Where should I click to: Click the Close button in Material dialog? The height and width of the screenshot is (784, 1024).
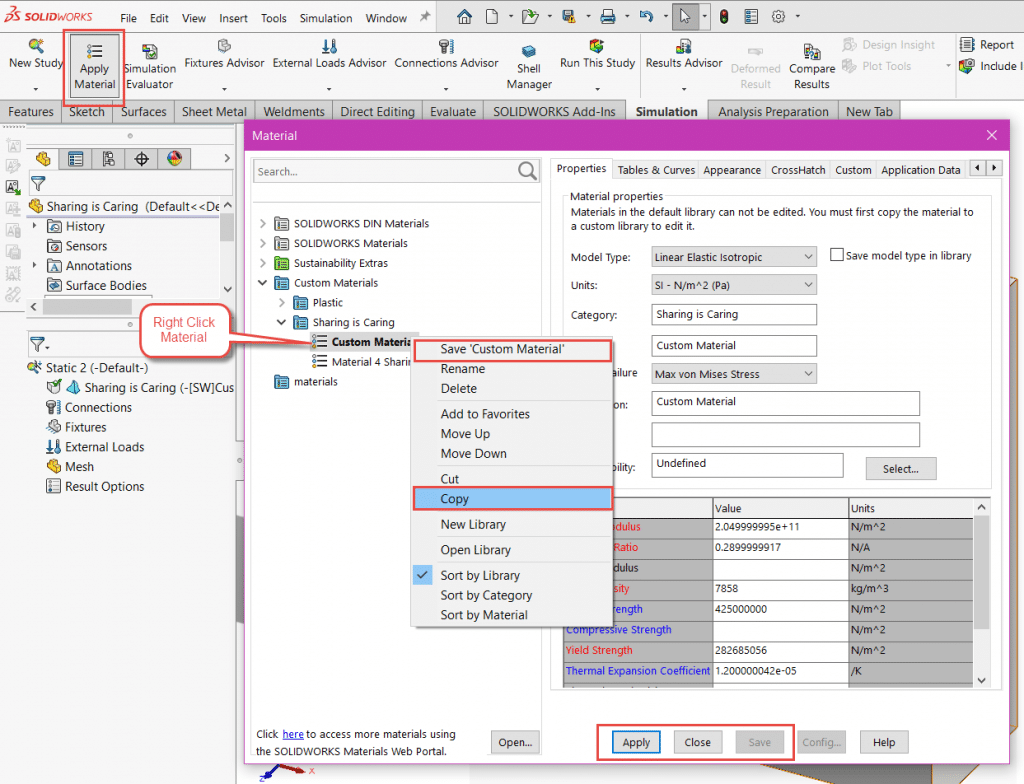[x=697, y=742]
